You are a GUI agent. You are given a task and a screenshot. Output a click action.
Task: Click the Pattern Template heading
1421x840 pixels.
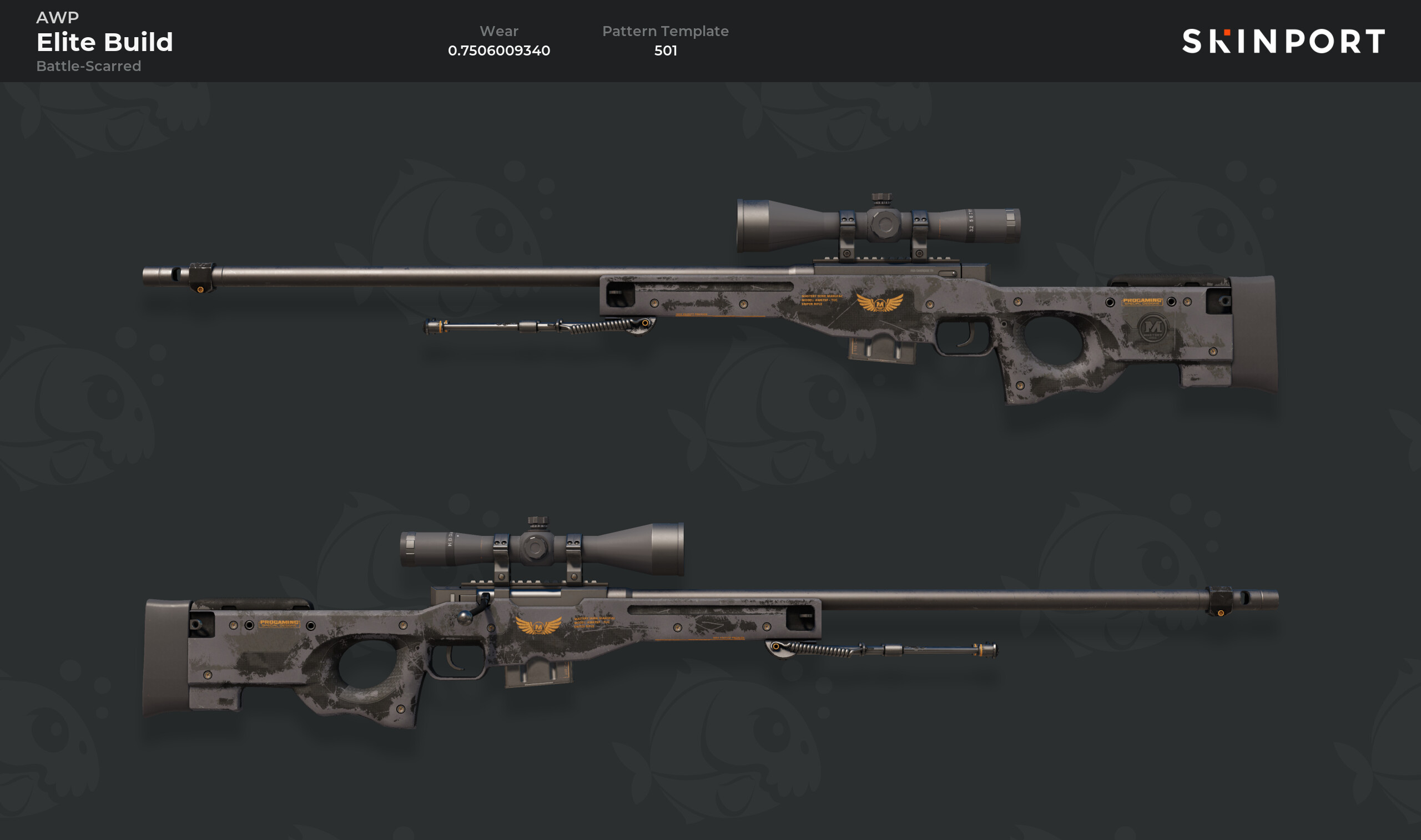(x=665, y=31)
